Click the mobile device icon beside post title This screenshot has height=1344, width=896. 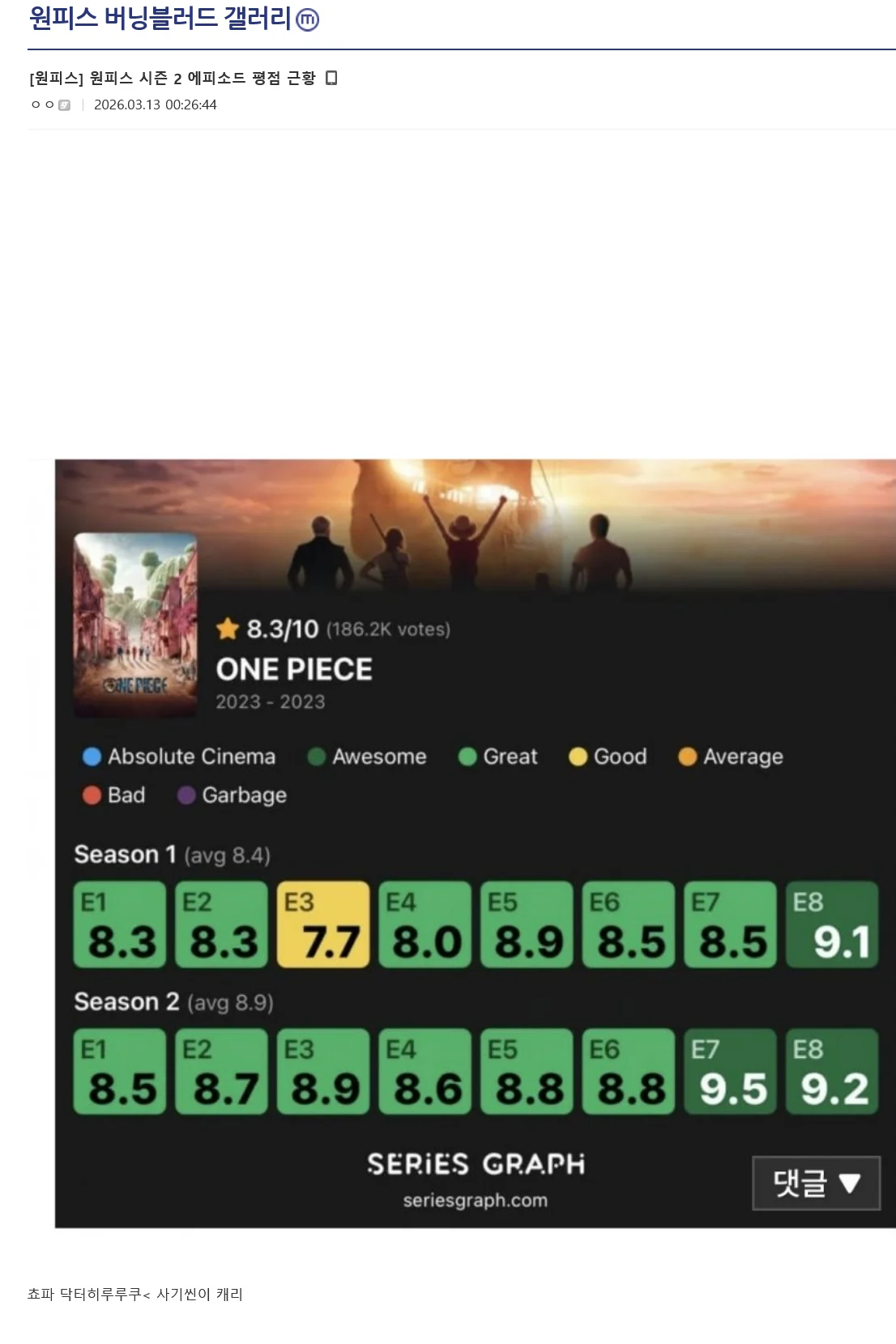click(331, 78)
